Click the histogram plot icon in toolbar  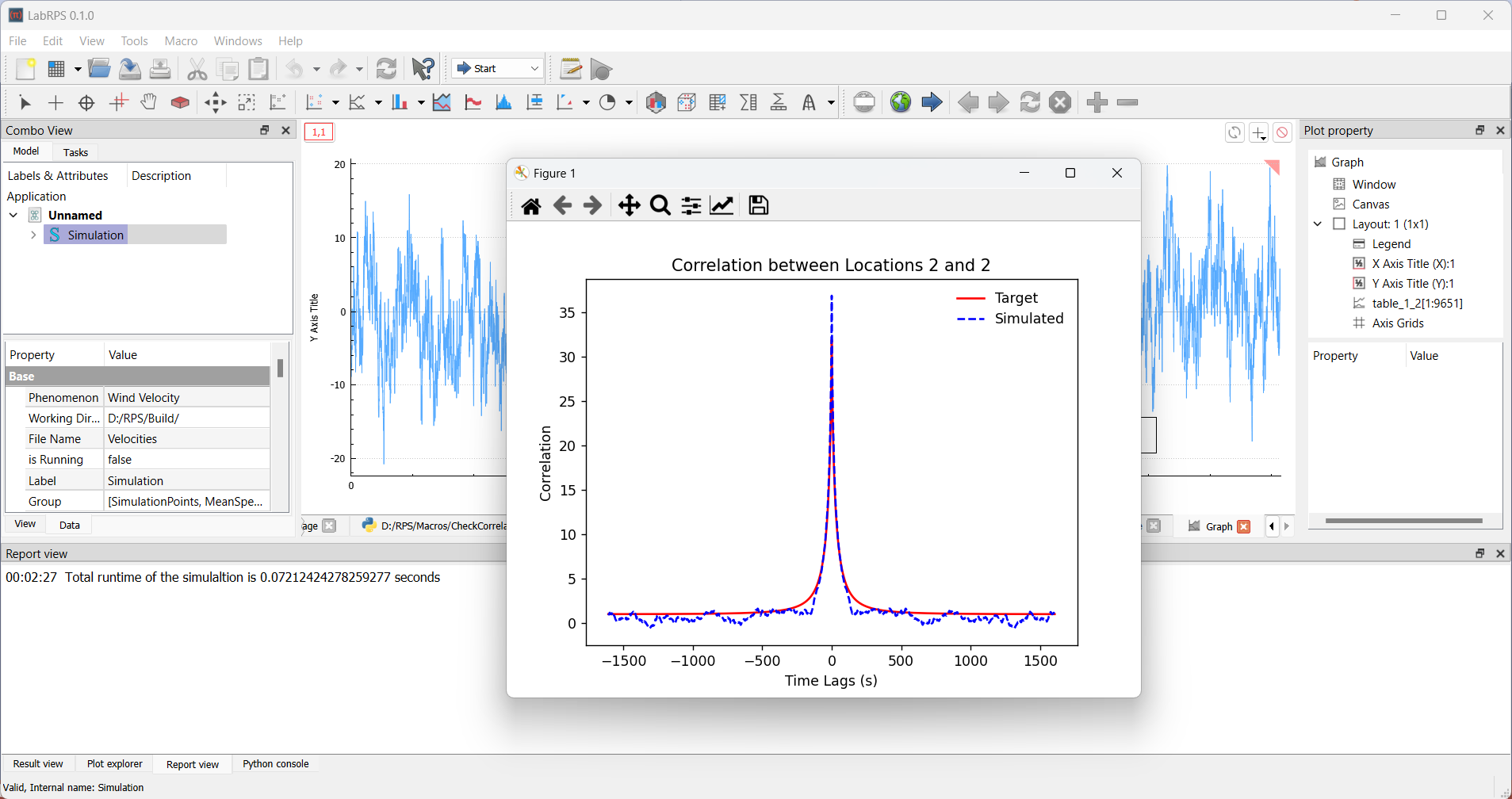503,102
